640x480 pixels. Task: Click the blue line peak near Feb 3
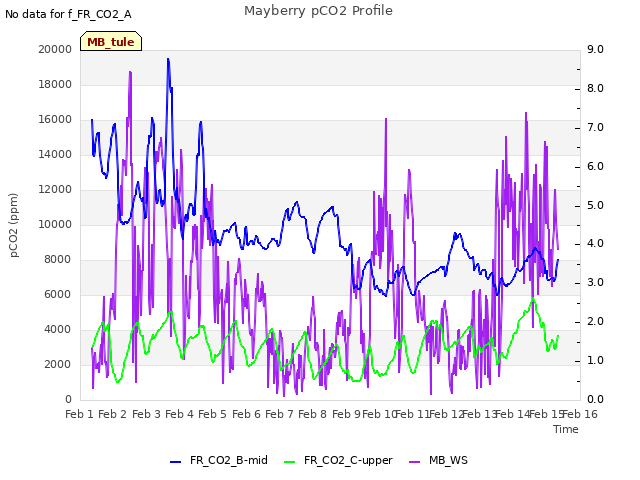click(168, 60)
